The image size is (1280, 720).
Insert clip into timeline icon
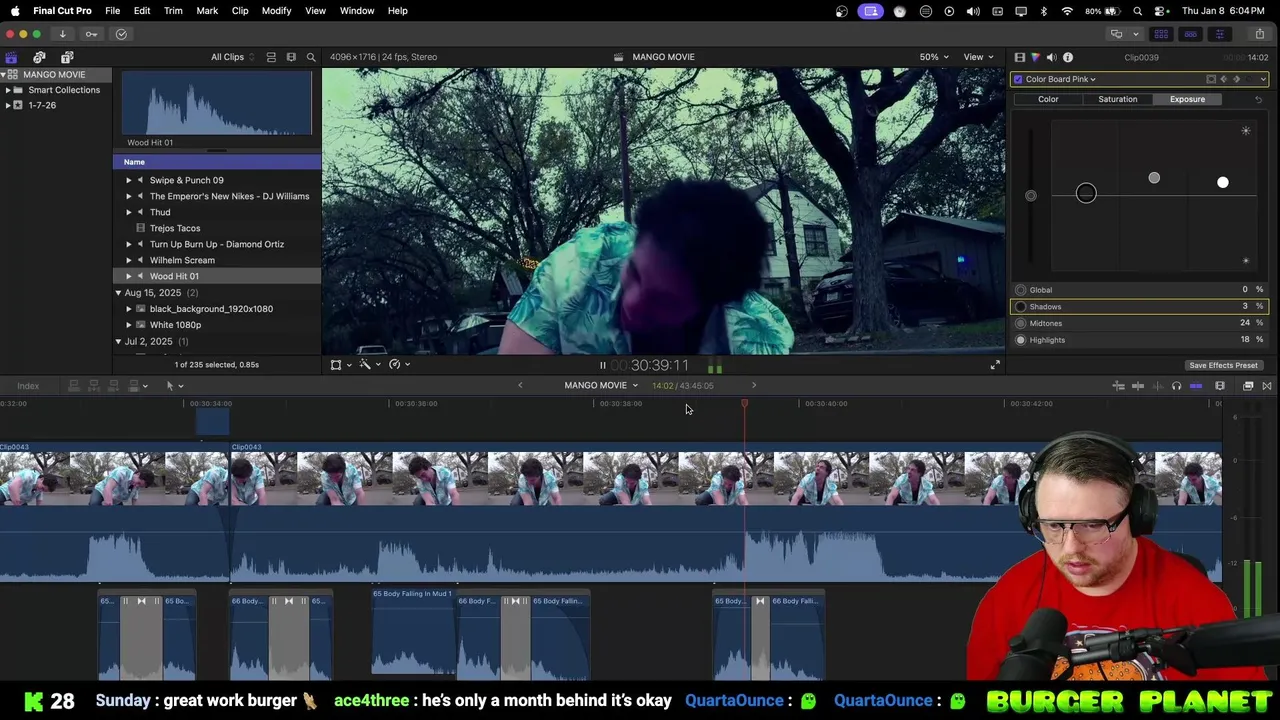[94, 386]
